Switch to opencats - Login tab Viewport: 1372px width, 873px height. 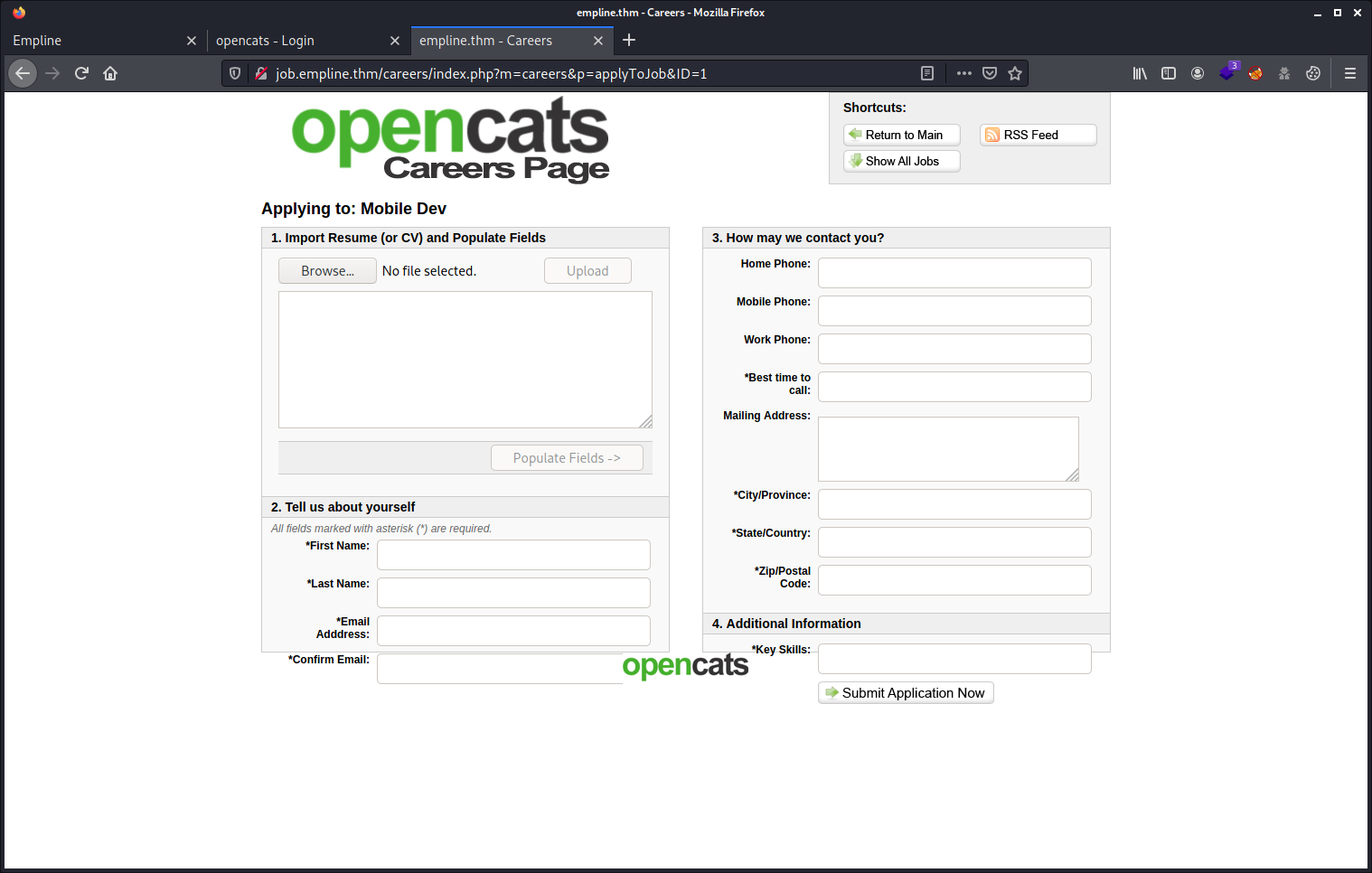pyautogui.click(x=308, y=41)
